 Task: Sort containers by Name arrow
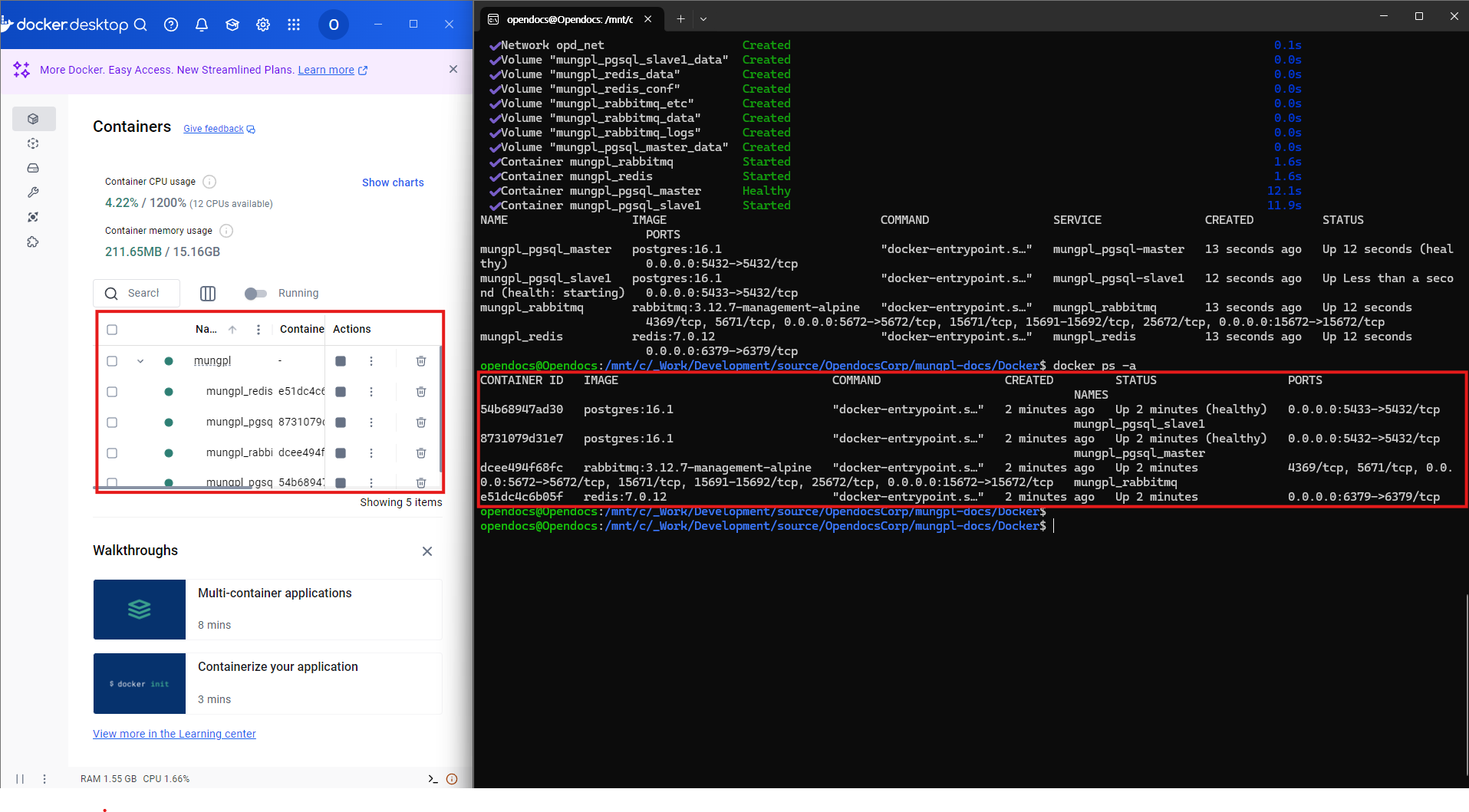[x=232, y=330]
